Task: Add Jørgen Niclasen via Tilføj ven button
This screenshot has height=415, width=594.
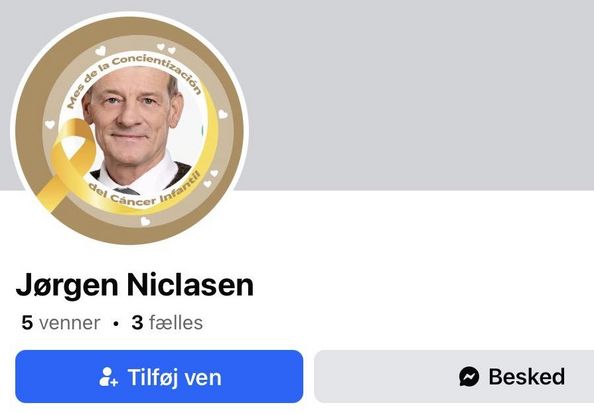Action: click(x=159, y=376)
